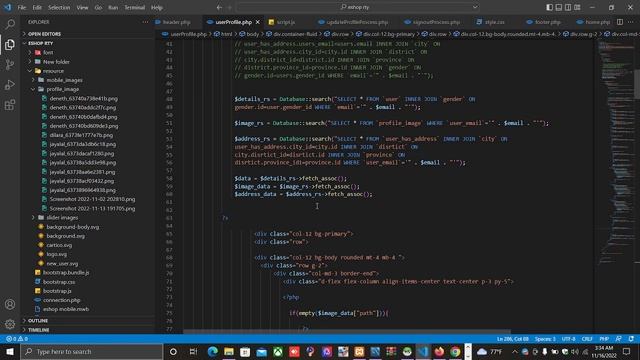Open bootstrap.css file
This screenshot has width=640, height=360.
click(59, 282)
